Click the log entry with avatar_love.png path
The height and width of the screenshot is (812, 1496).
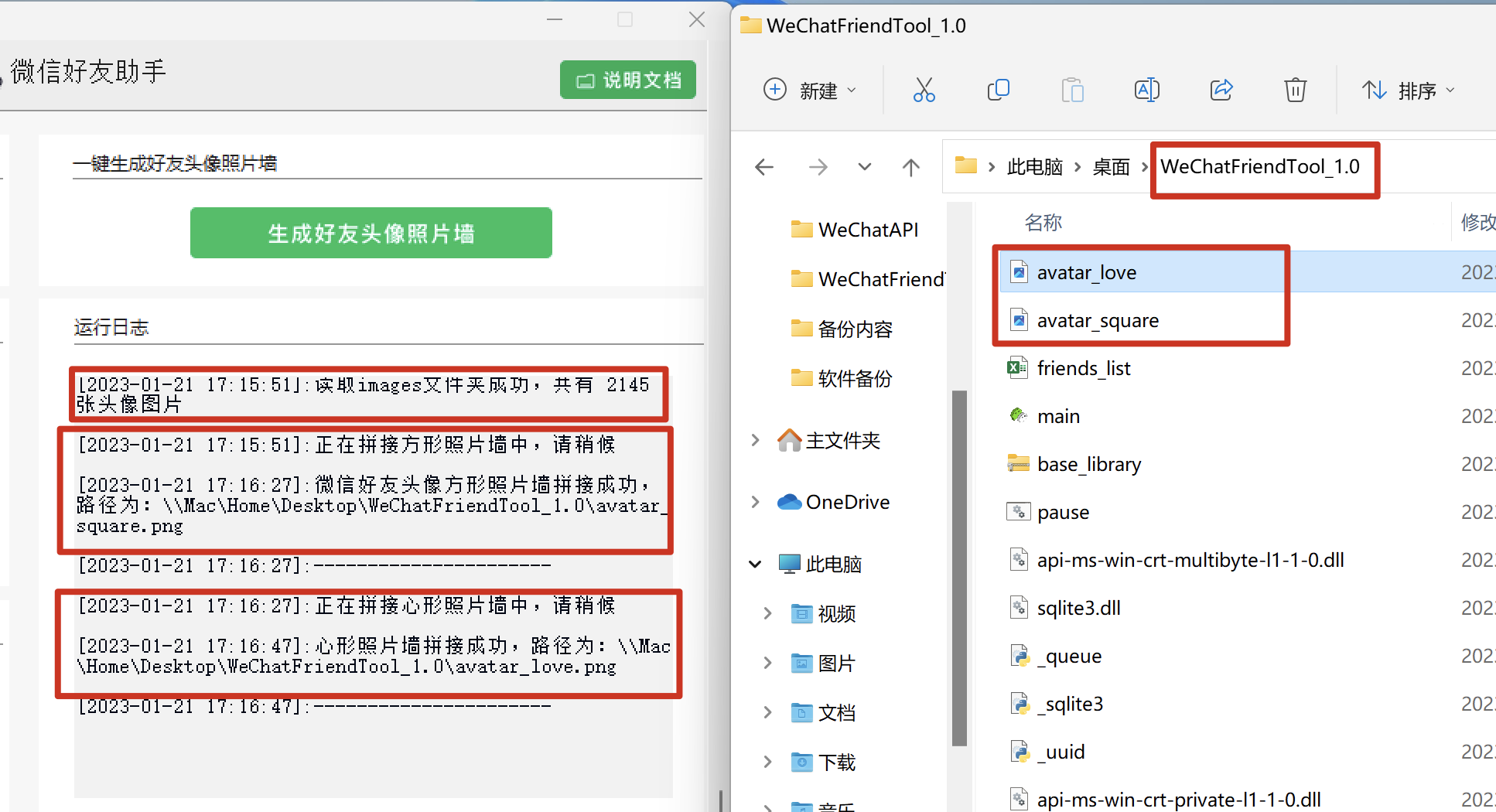coord(374,657)
